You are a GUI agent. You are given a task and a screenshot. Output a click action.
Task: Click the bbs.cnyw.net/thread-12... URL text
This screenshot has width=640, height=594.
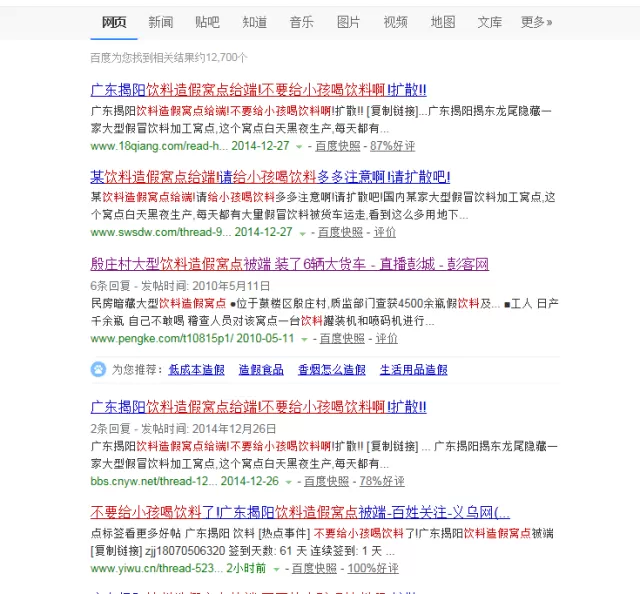tap(155, 481)
